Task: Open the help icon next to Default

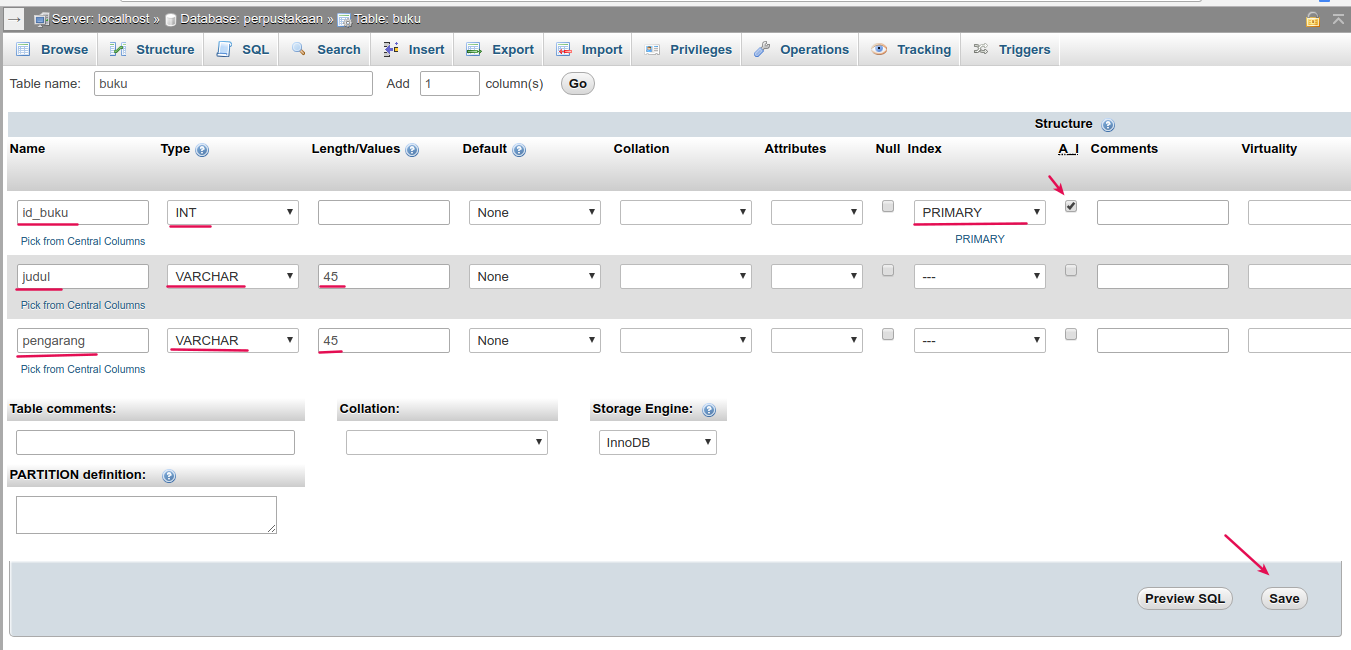Action: (x=519, y=150)
